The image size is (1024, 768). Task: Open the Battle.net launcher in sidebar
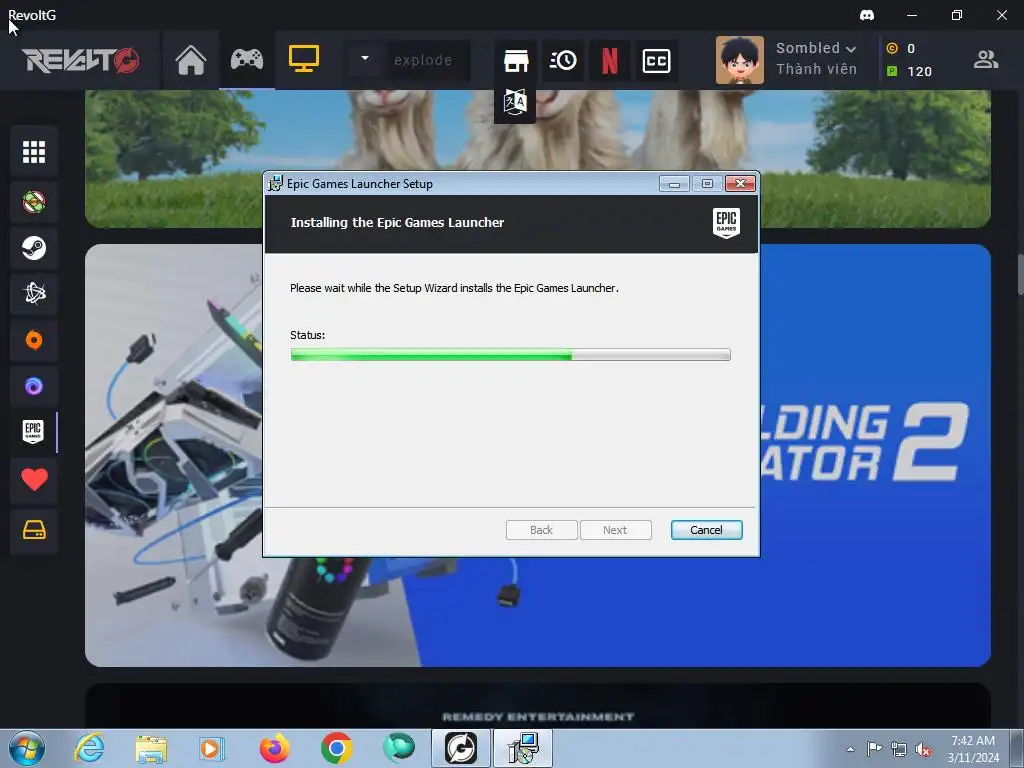pos(34,294)
